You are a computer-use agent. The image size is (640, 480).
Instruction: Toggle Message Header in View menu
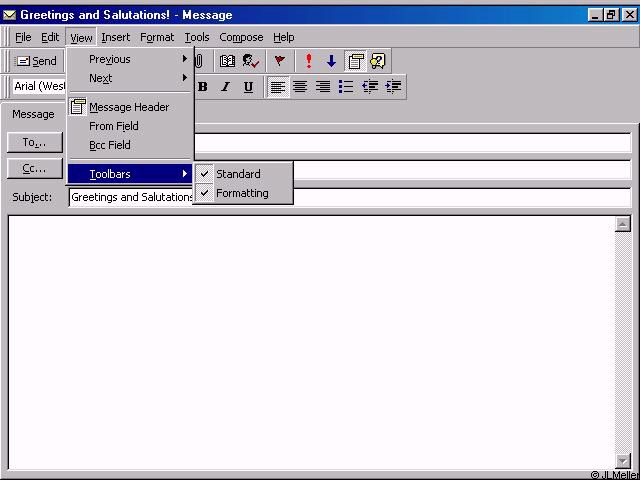[130, 107]
